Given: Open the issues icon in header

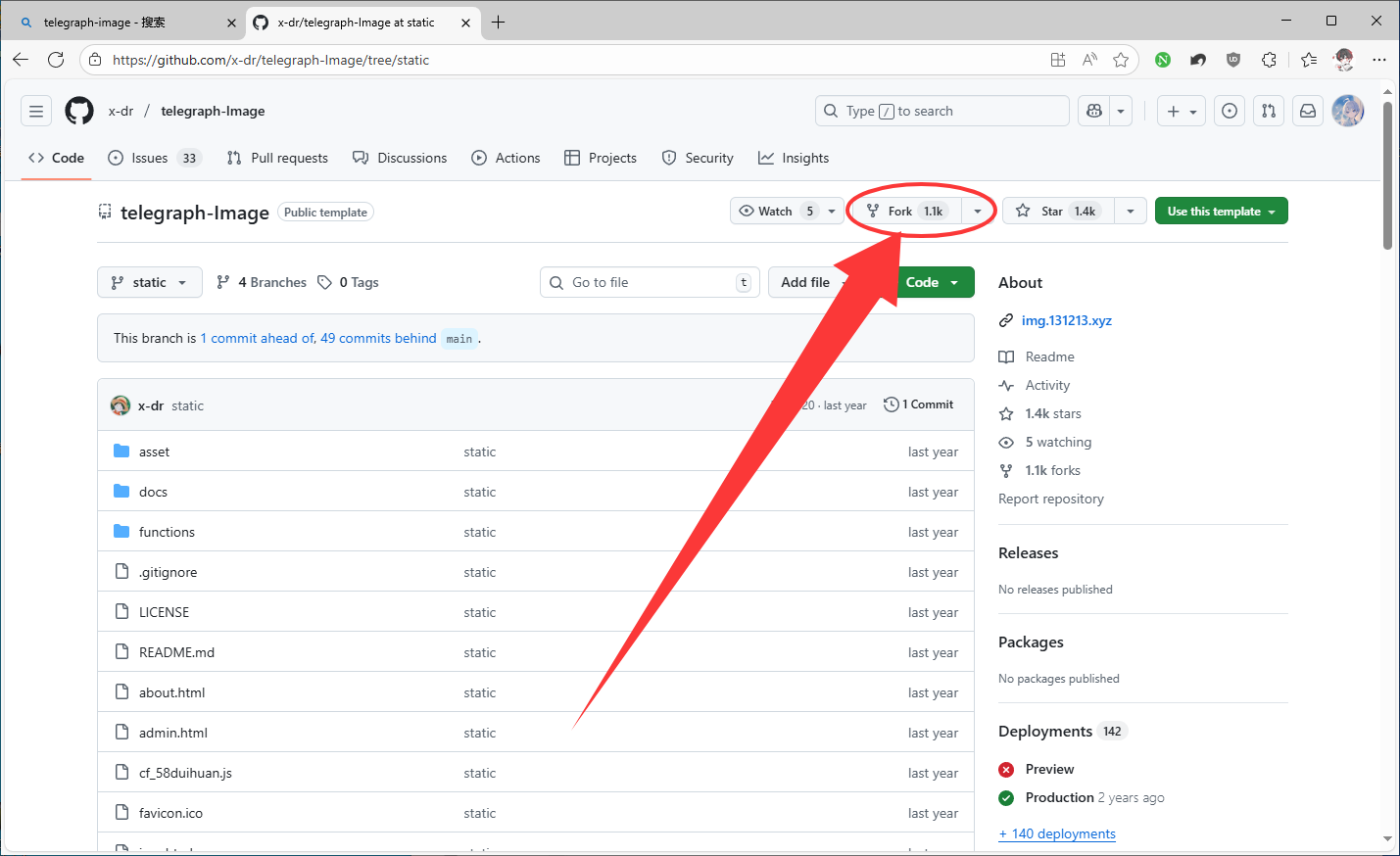Looking at the screenshot, I should 1230,111.
